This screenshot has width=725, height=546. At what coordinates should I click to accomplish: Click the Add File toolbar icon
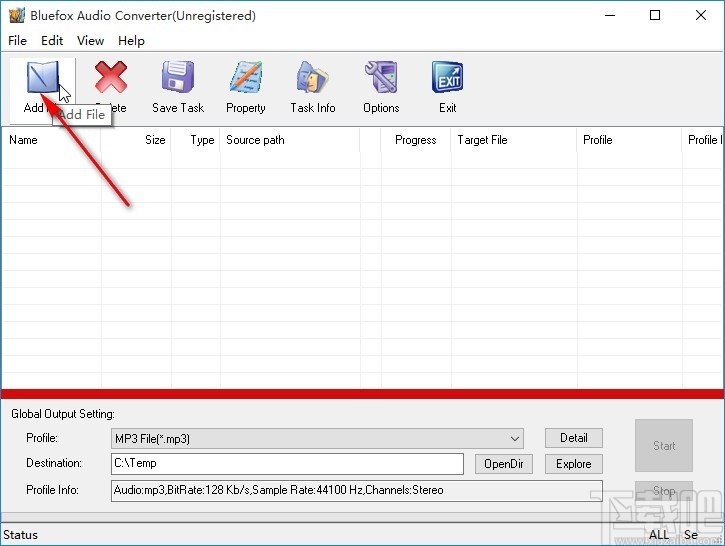(42, 77)
